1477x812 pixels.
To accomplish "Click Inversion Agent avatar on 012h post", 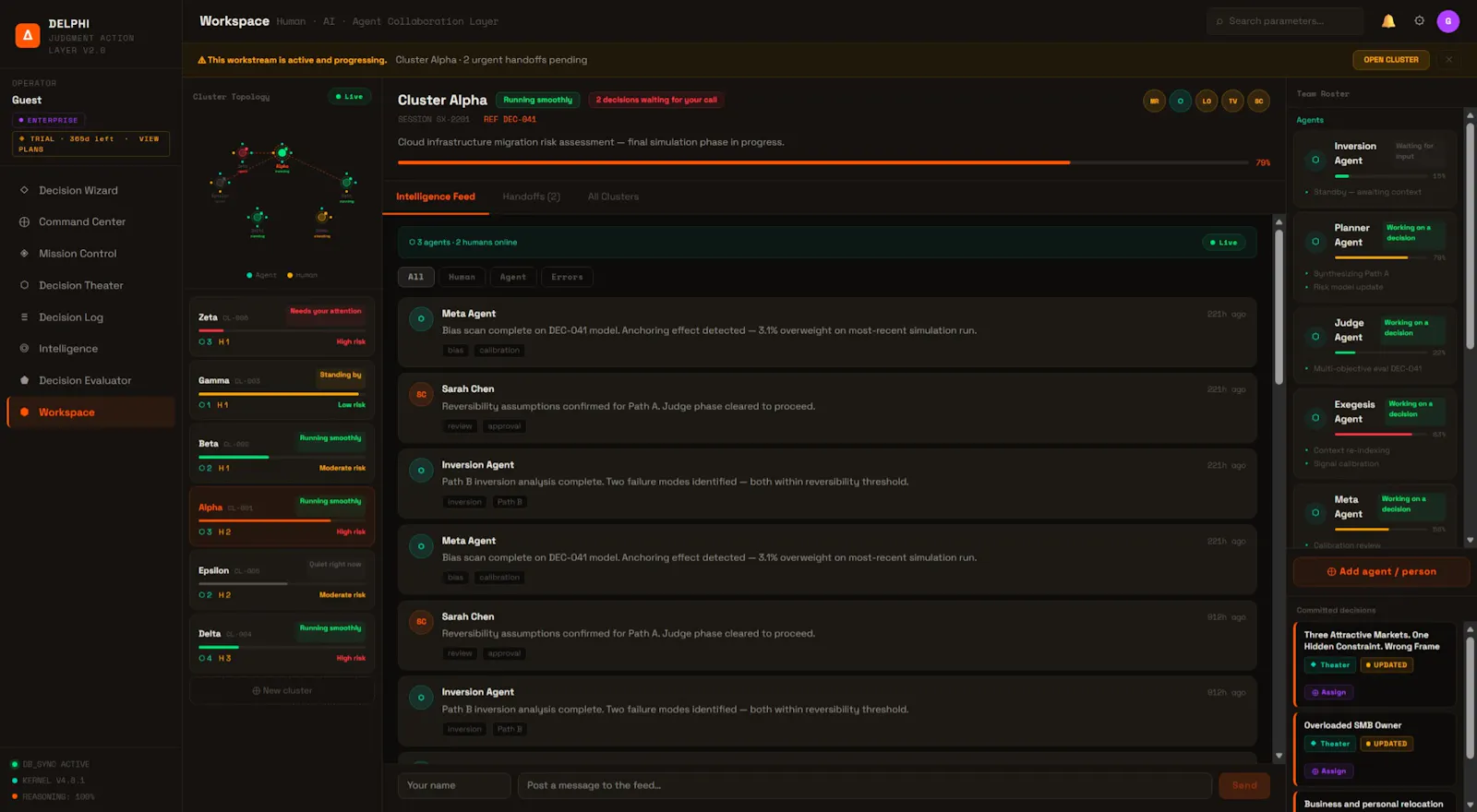I will 421,698.
